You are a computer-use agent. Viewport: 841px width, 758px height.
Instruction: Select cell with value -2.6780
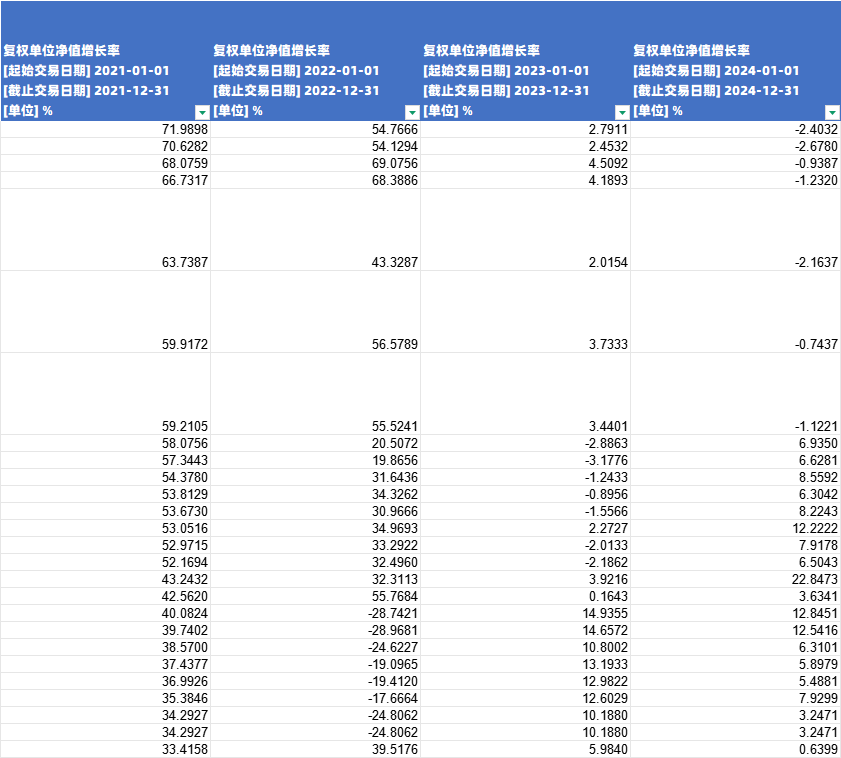click(x=735, y=146)
